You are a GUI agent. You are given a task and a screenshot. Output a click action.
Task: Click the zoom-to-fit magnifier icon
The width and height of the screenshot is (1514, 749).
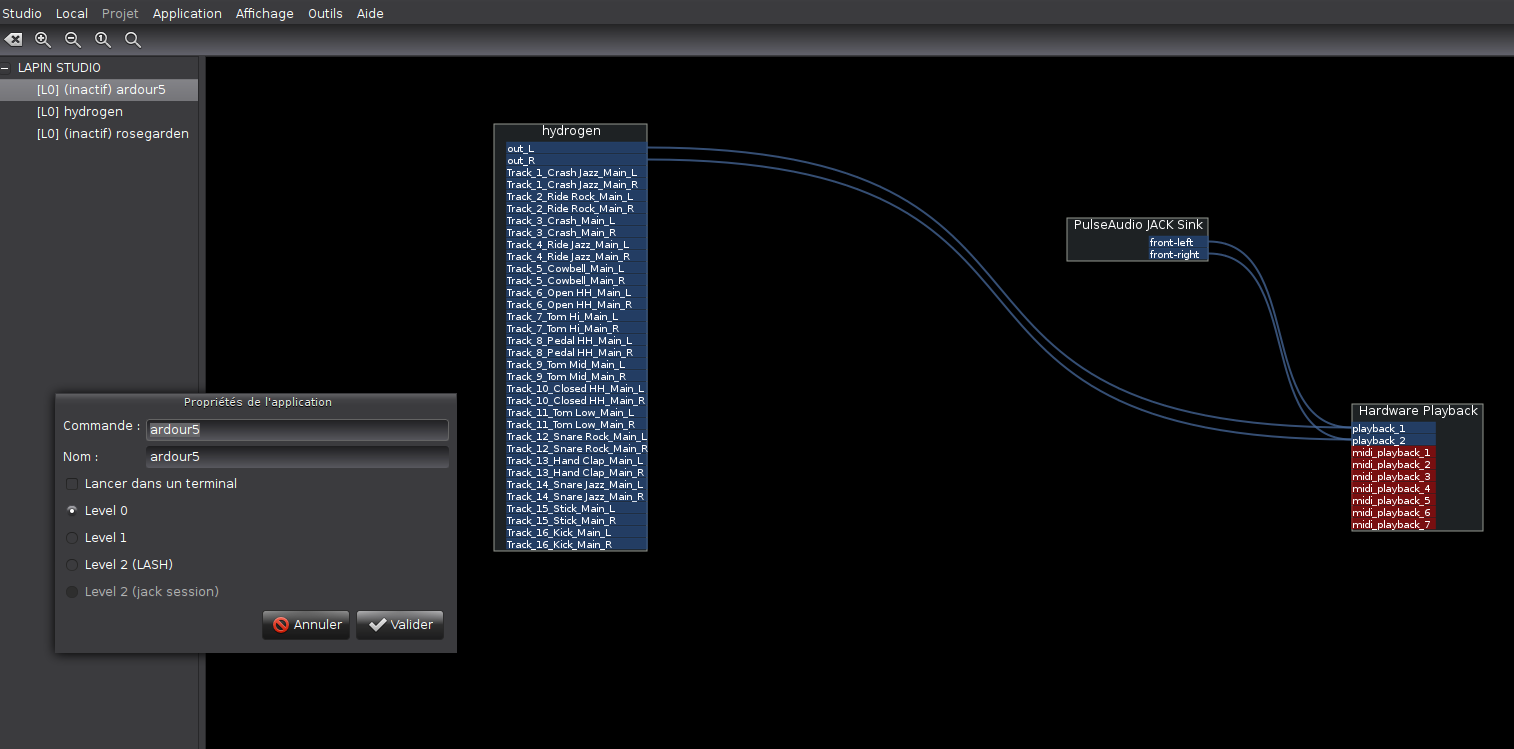(x=133, y=40)
